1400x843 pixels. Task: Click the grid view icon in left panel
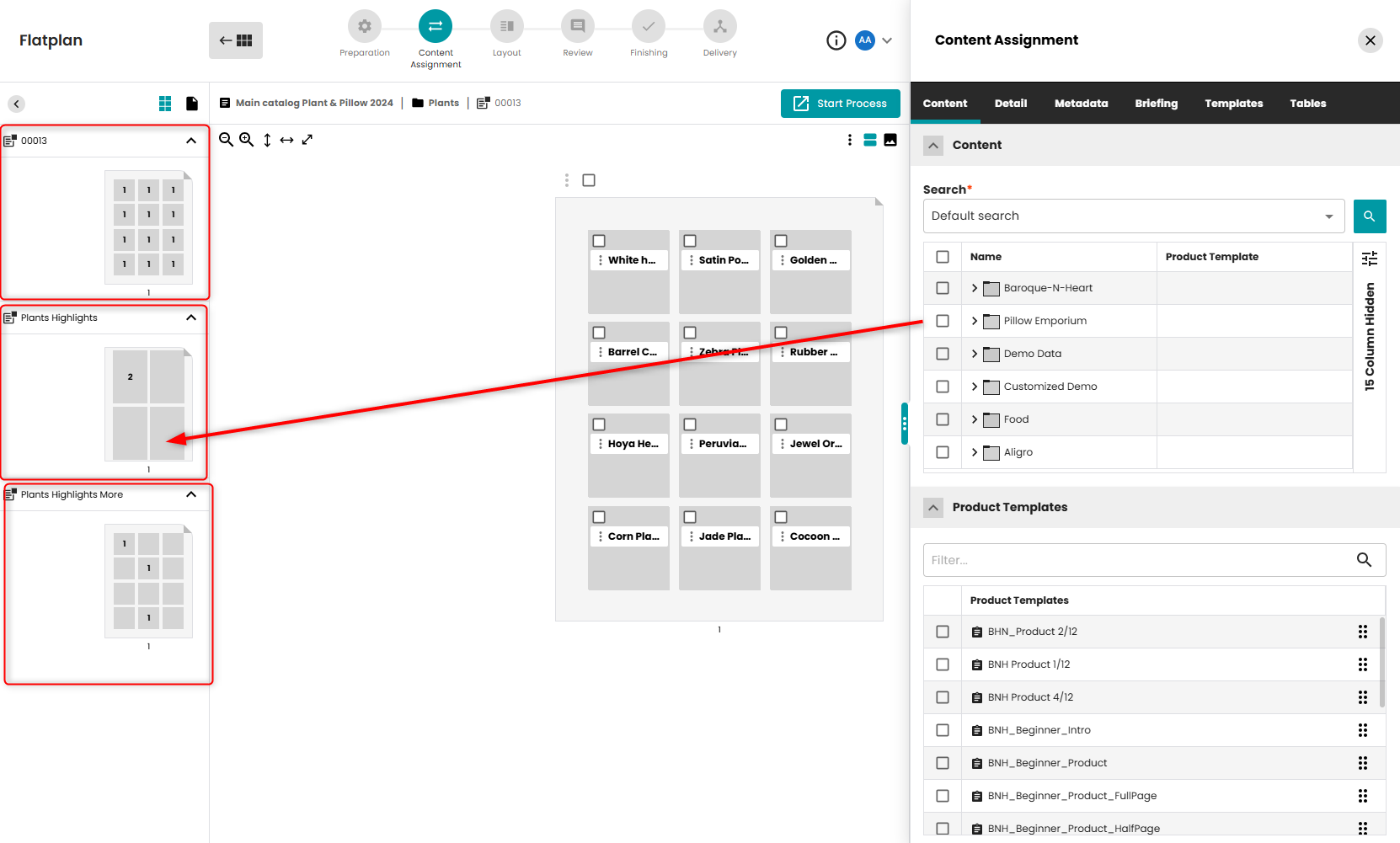coord(165,103)
